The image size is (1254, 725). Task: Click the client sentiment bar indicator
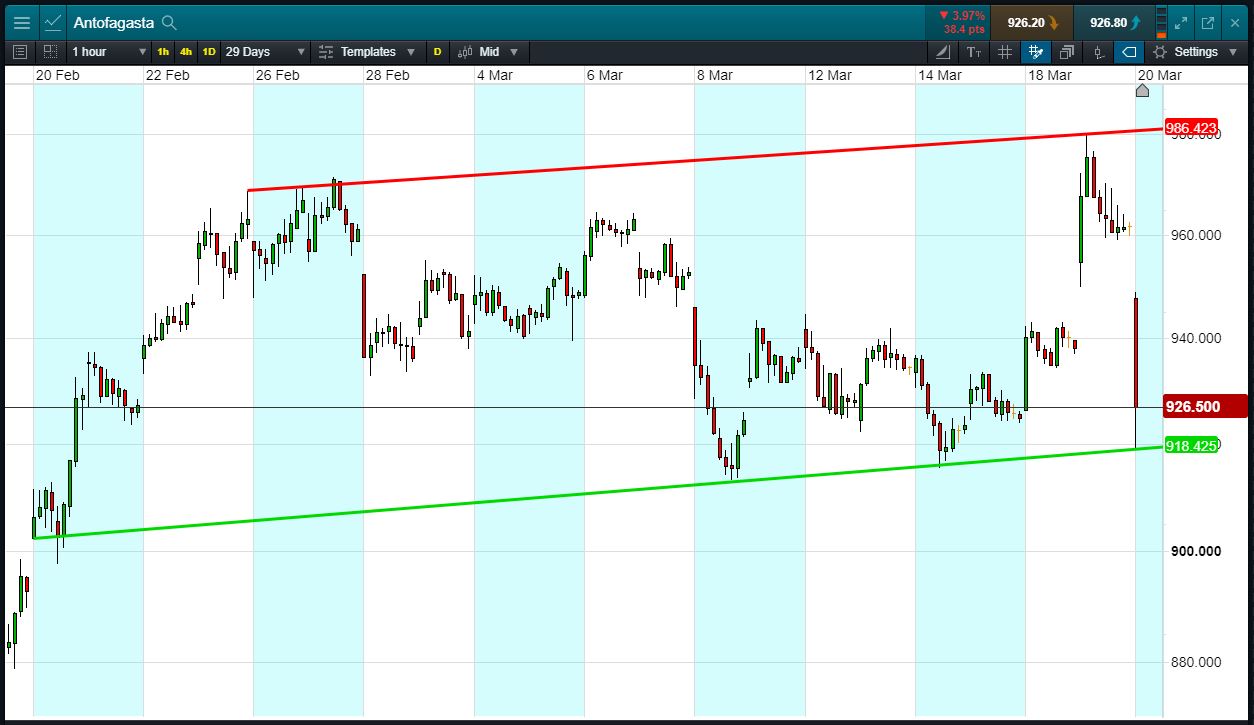point(1160,22)
